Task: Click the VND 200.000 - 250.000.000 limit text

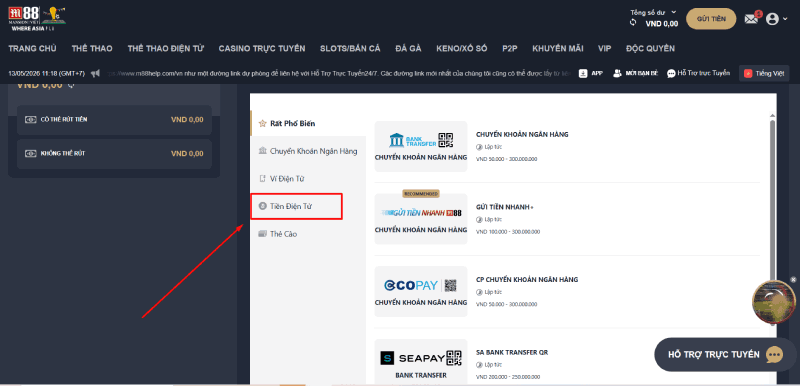Action: click(508, 377)
